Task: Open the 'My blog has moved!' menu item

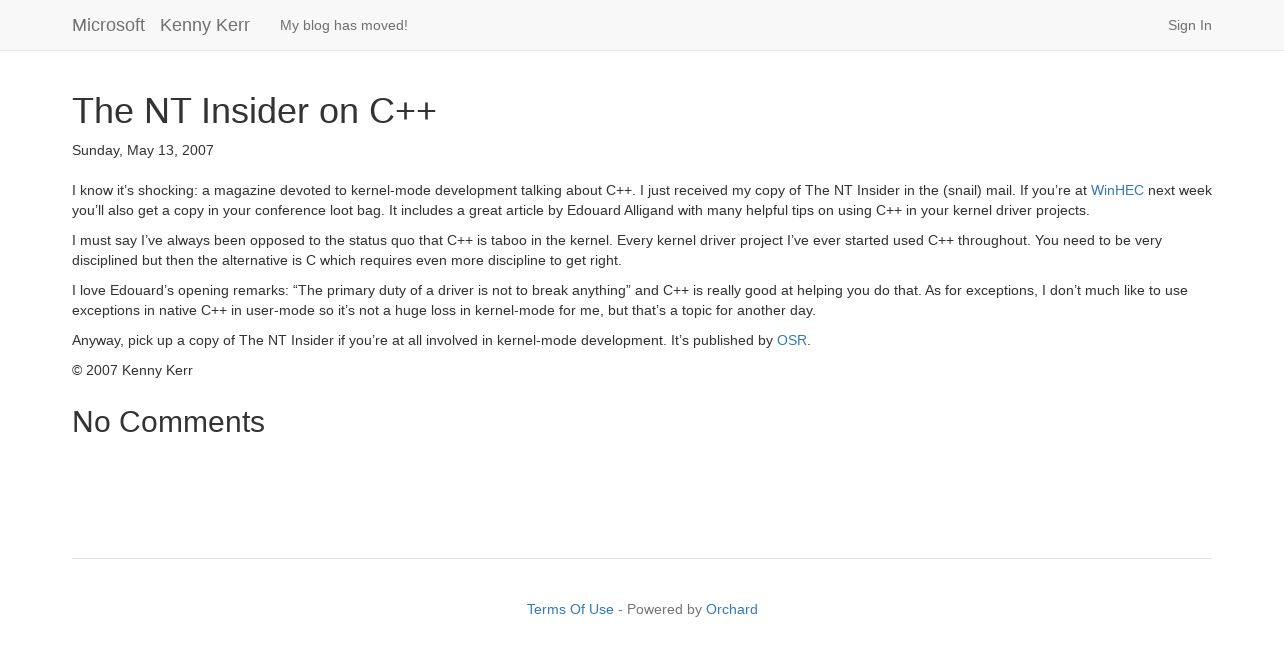Action: (x=344, y=25)
